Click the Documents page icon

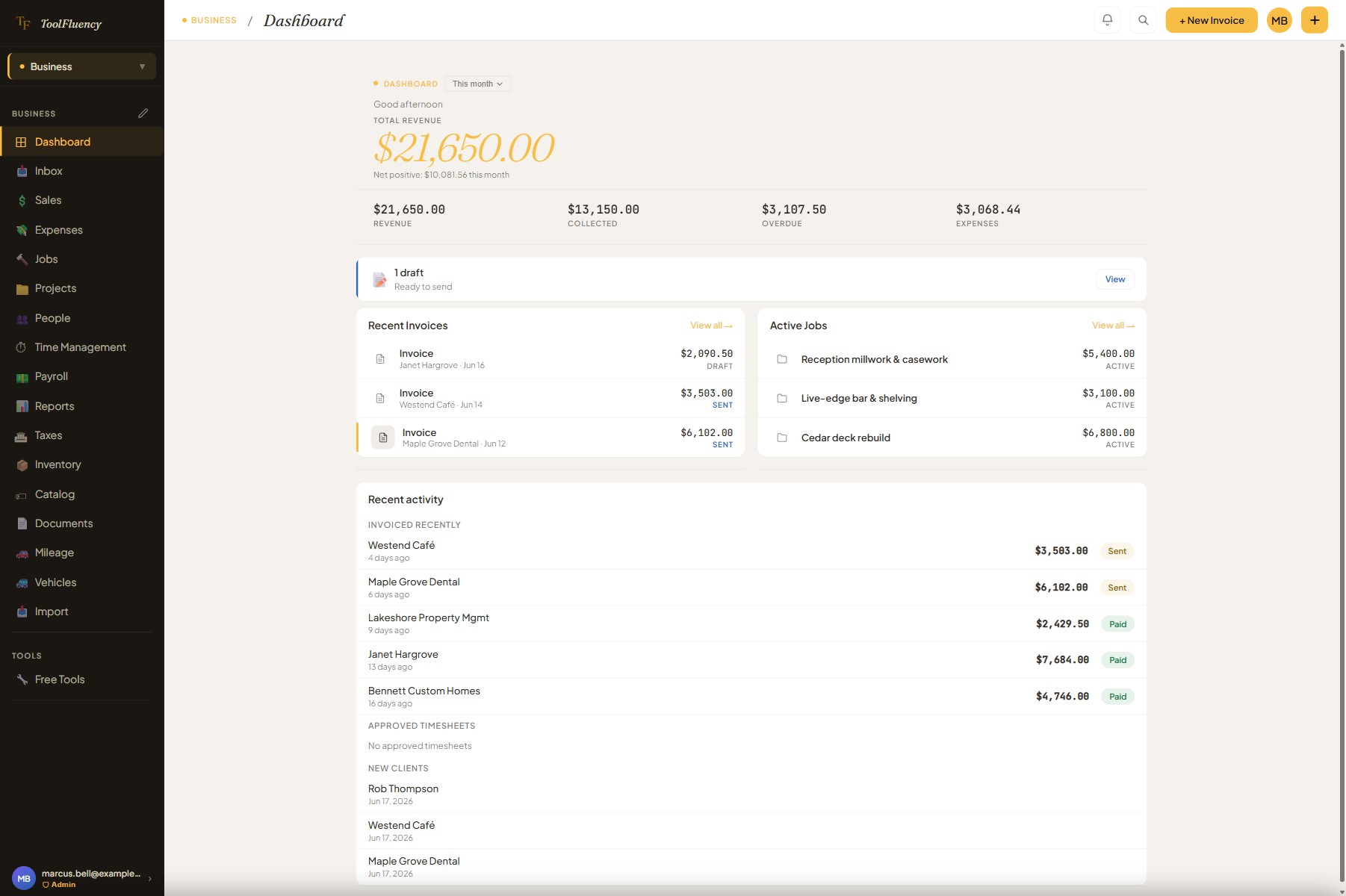(x=22, y=523)
